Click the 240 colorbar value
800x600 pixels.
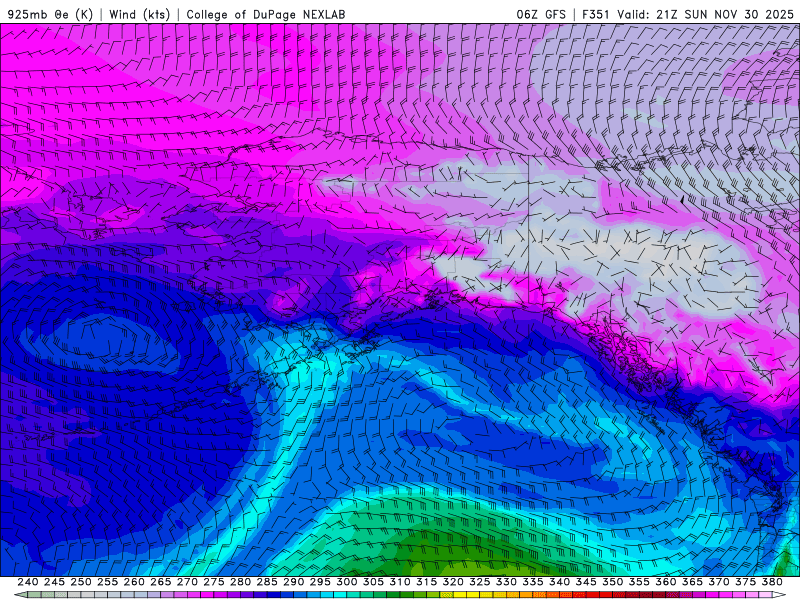28,582
